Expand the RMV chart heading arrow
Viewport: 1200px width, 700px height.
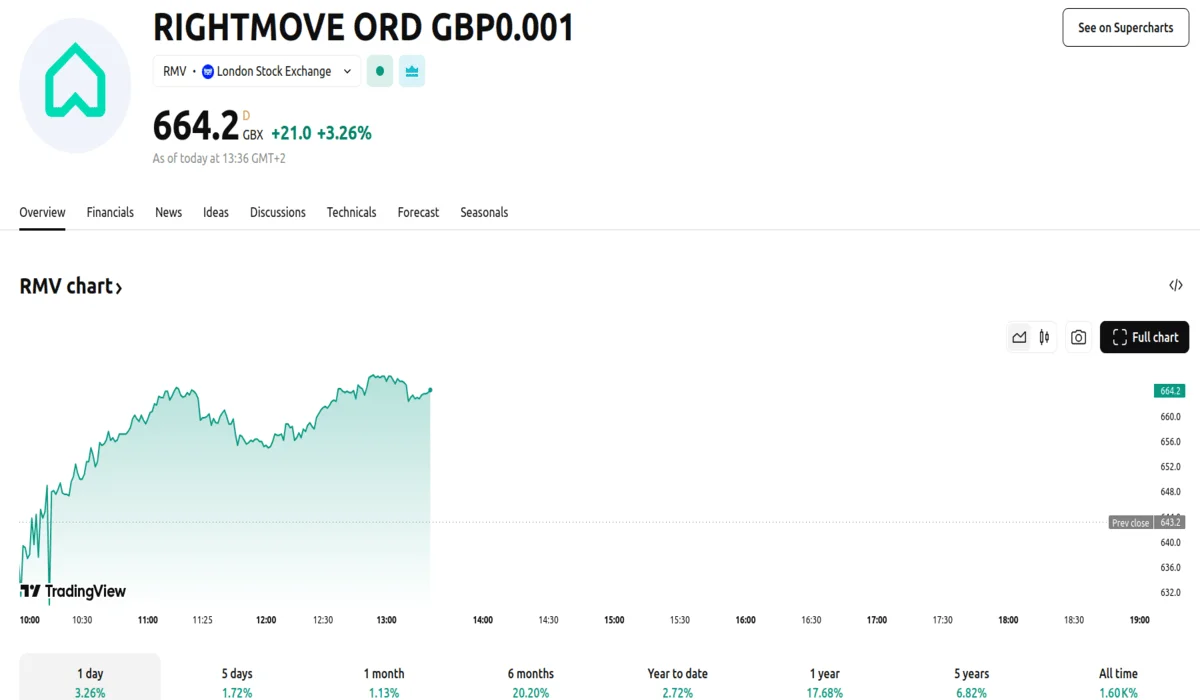pyautogui.click(x=119, y=288)
